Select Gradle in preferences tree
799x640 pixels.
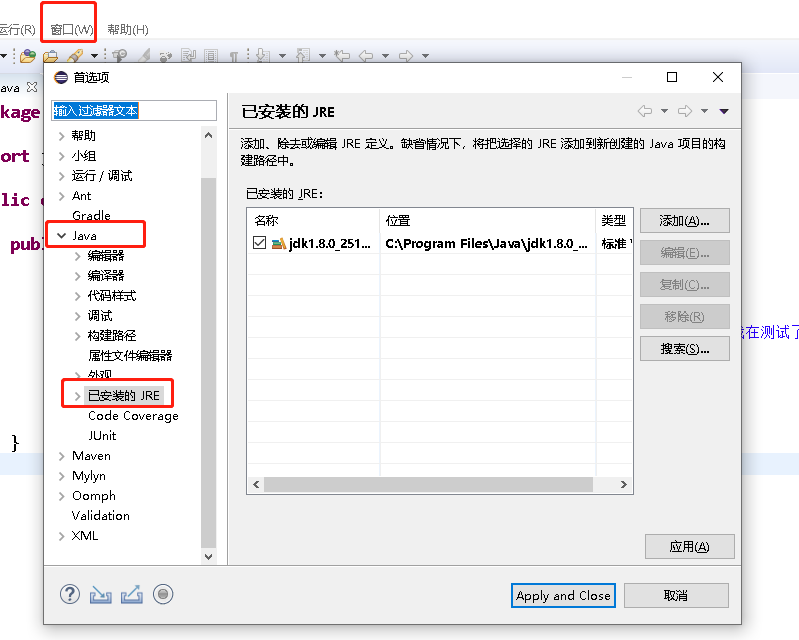coord(91,216)
